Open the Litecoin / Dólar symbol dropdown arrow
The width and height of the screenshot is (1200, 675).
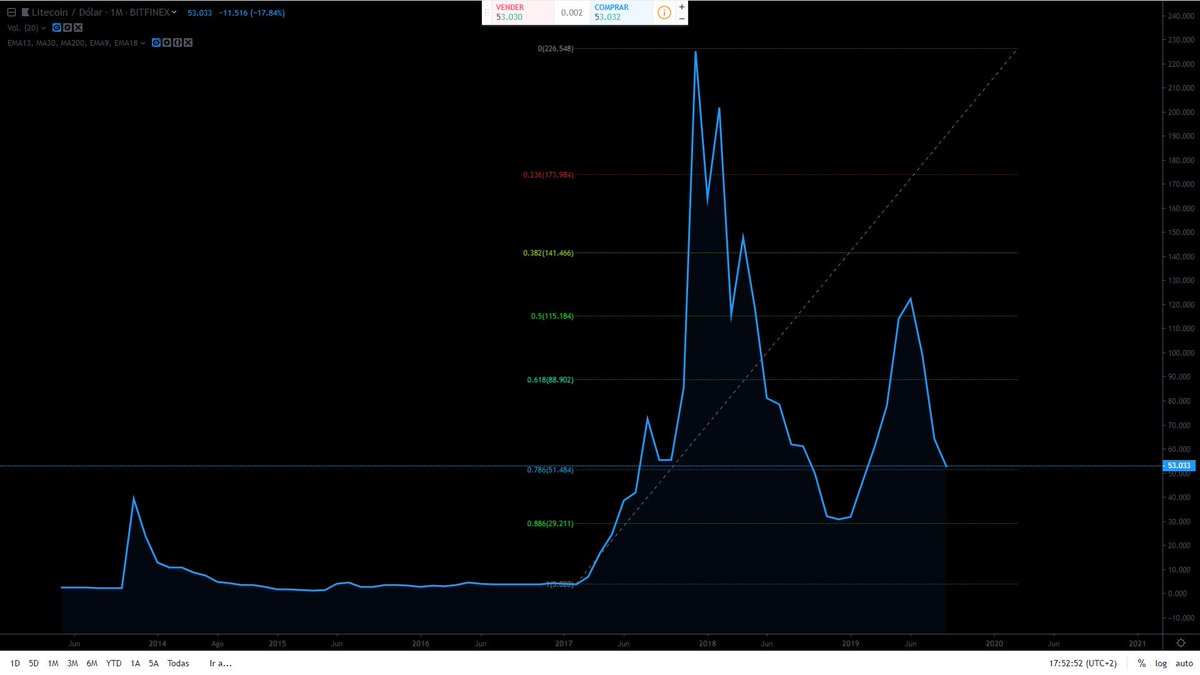(174, 12)
